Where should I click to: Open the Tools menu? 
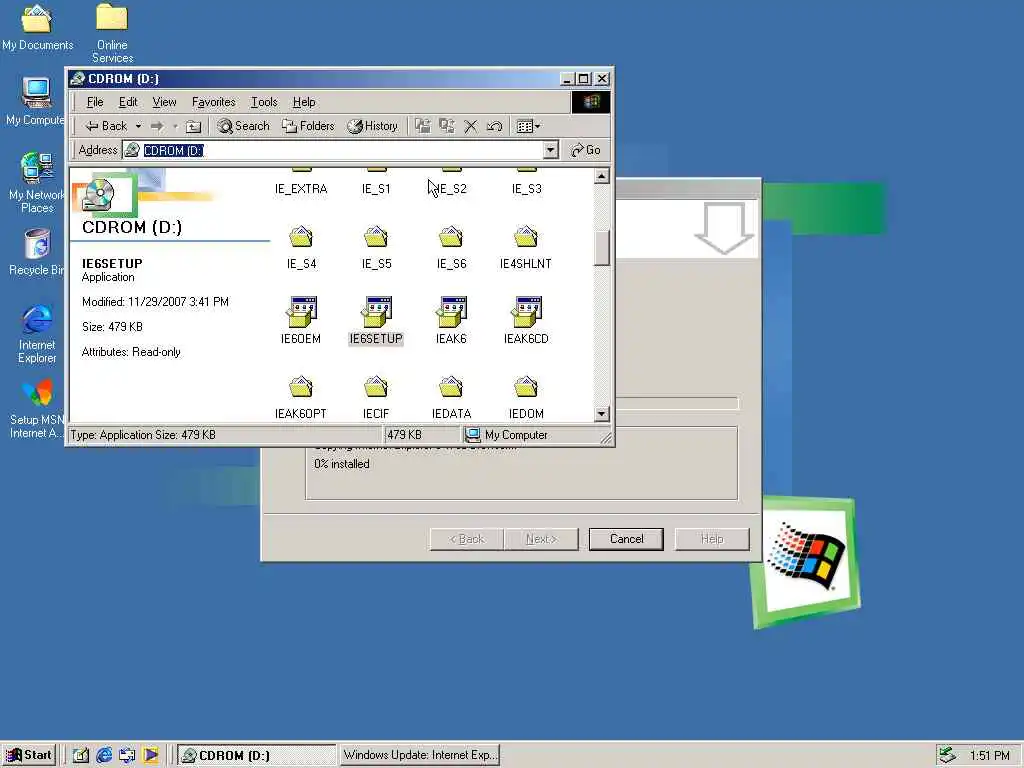pyautogui.click(x=264, y=102)
